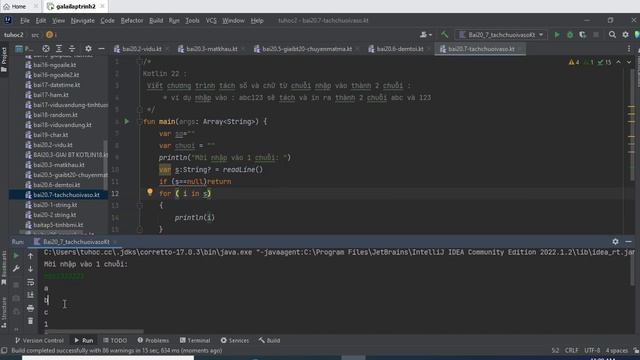Open bai20-1-string.kt in project tree
640x360 pixels.
[x=55, y=205]
